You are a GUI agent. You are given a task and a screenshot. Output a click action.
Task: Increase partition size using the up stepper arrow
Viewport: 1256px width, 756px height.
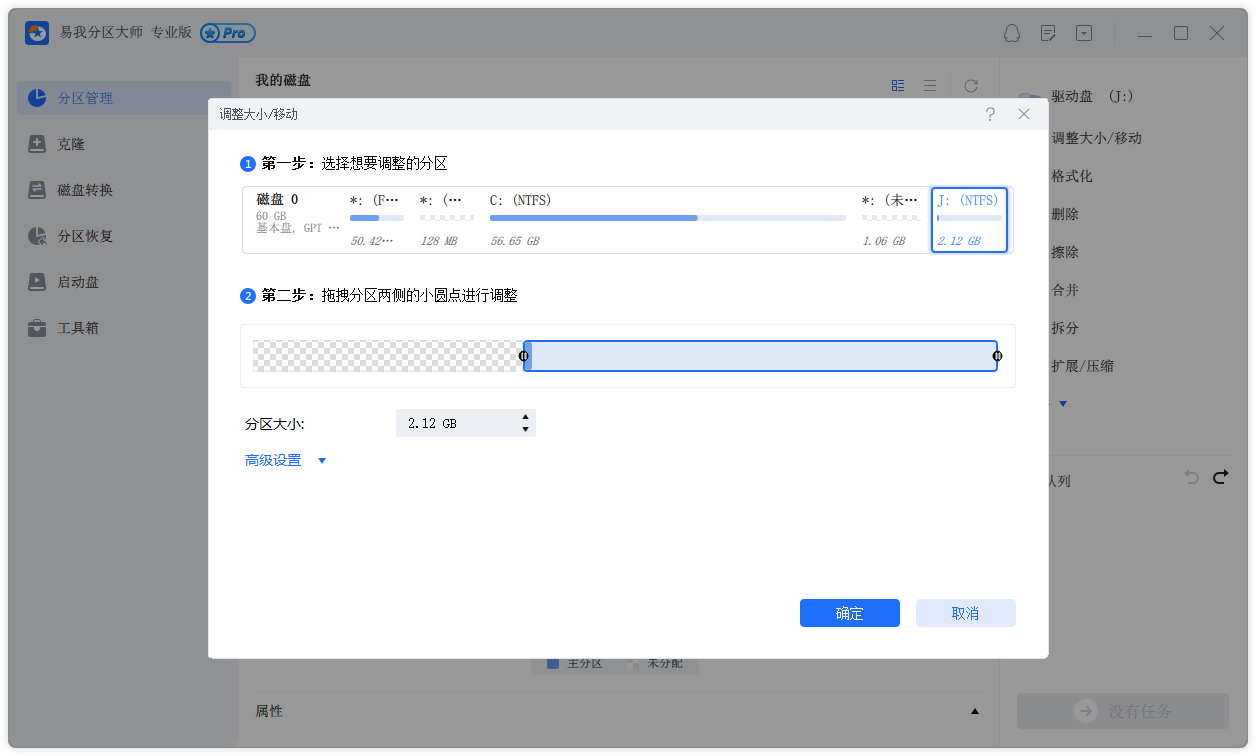pyautogui.click(x=525, y=417)
